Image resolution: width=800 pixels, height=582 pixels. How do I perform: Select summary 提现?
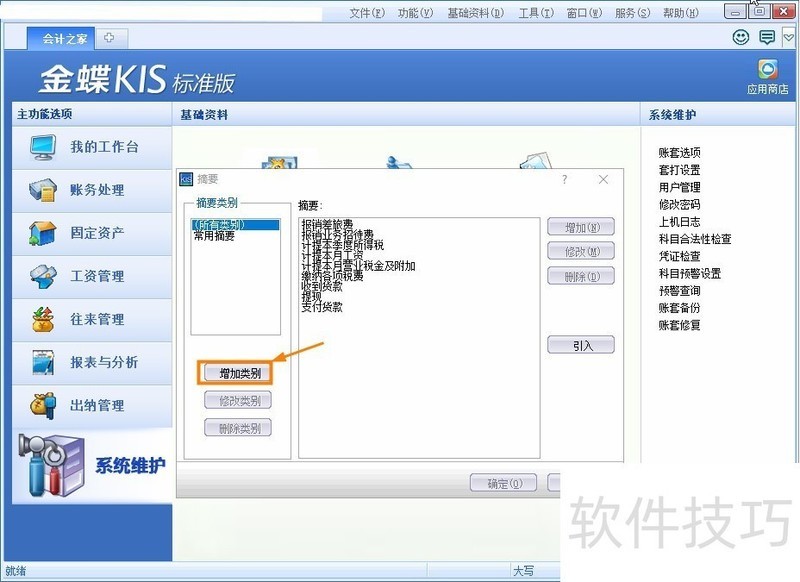(x=312, y=296)
